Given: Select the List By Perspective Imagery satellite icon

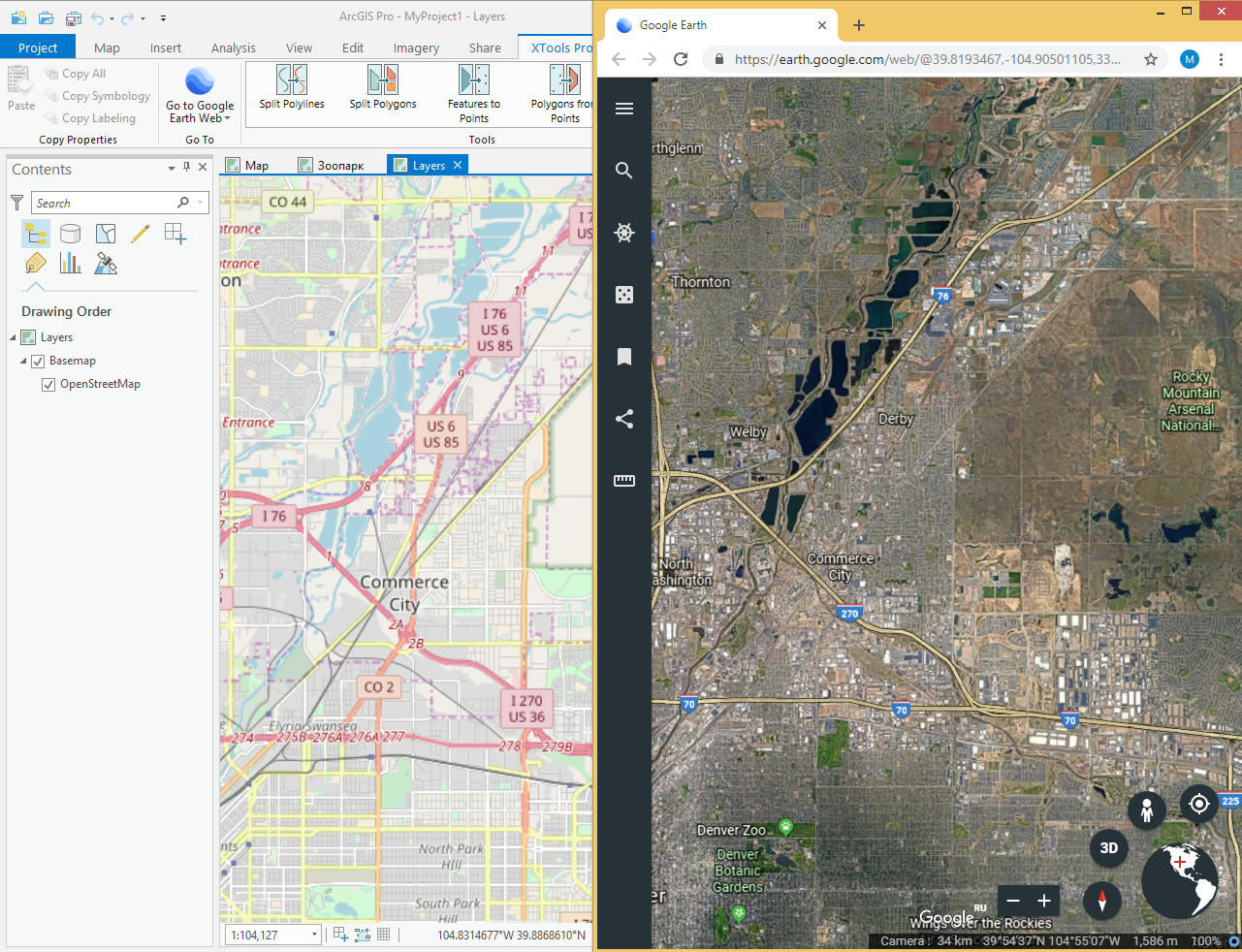Looking at the screenshot, I should pos(106,264).
